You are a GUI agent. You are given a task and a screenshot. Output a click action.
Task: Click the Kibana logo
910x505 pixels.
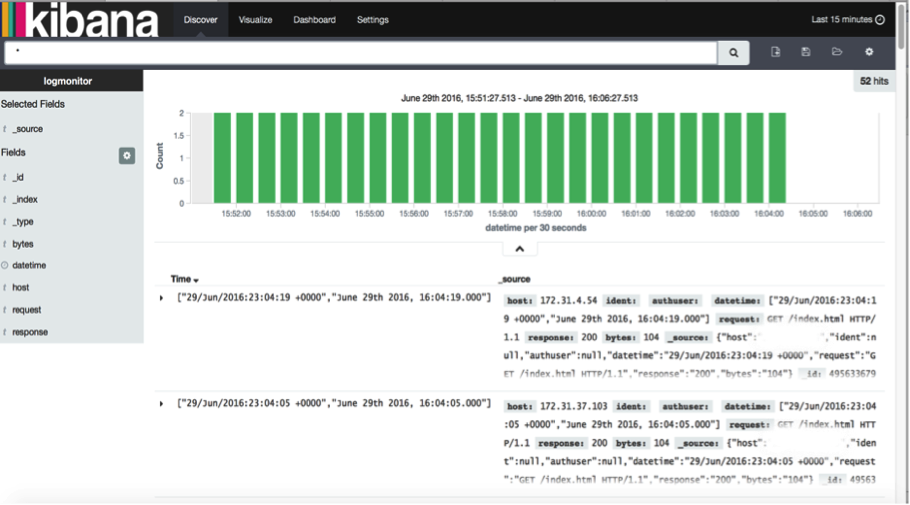click(x=80, y=20)
